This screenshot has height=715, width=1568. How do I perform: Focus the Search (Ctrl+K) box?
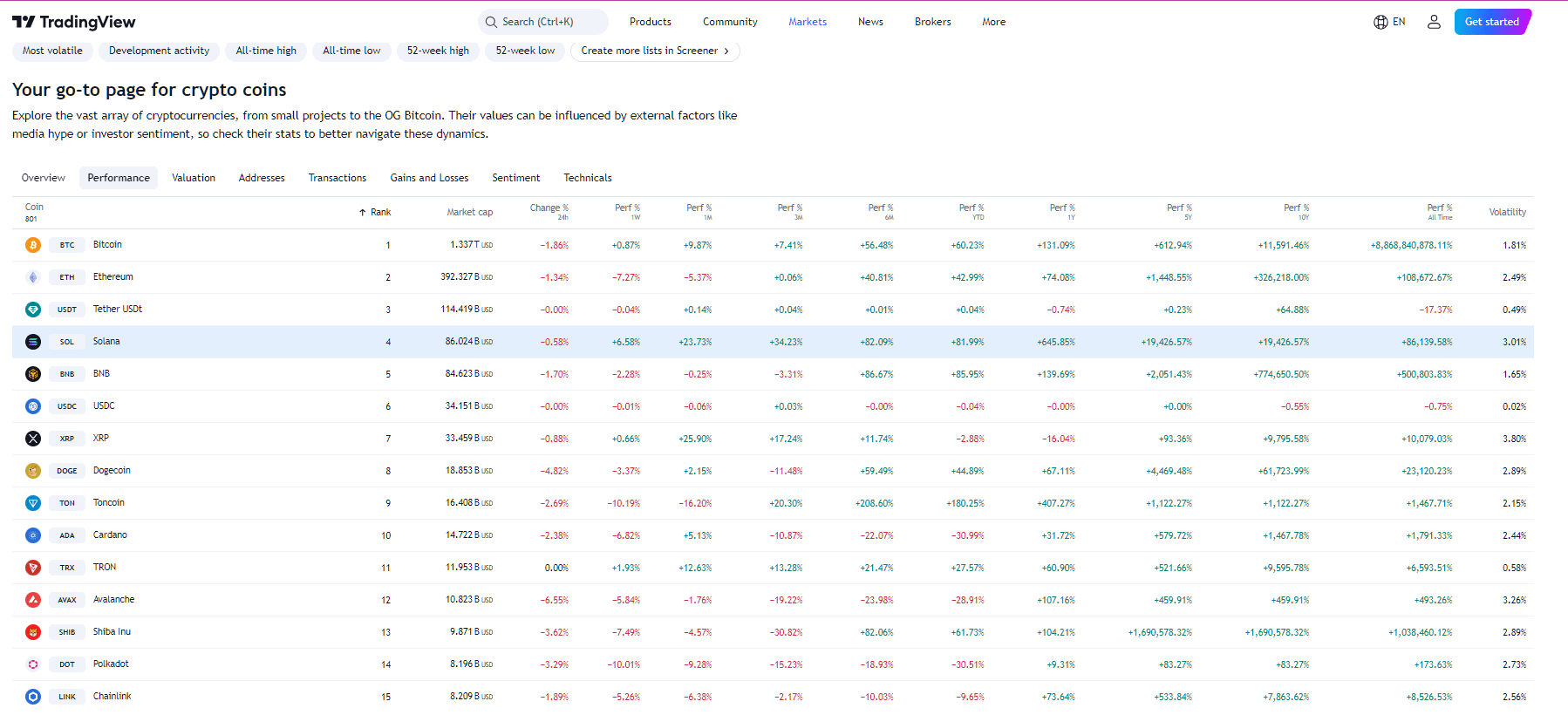pos(543,22)
